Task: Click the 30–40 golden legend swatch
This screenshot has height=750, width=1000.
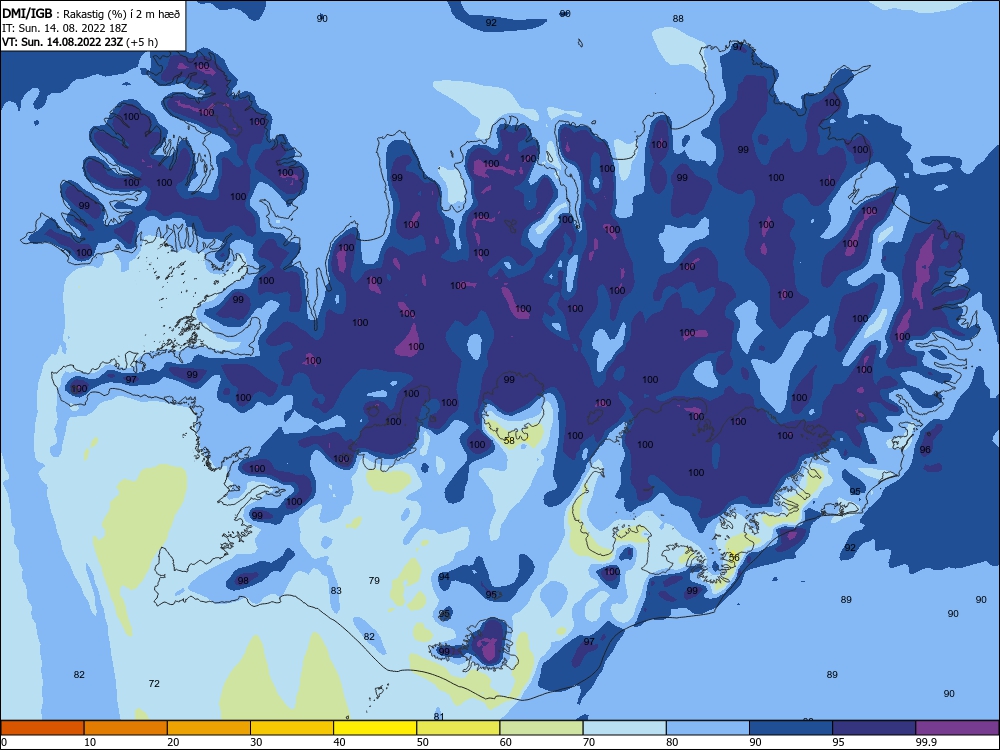Action: coord(292,728)
